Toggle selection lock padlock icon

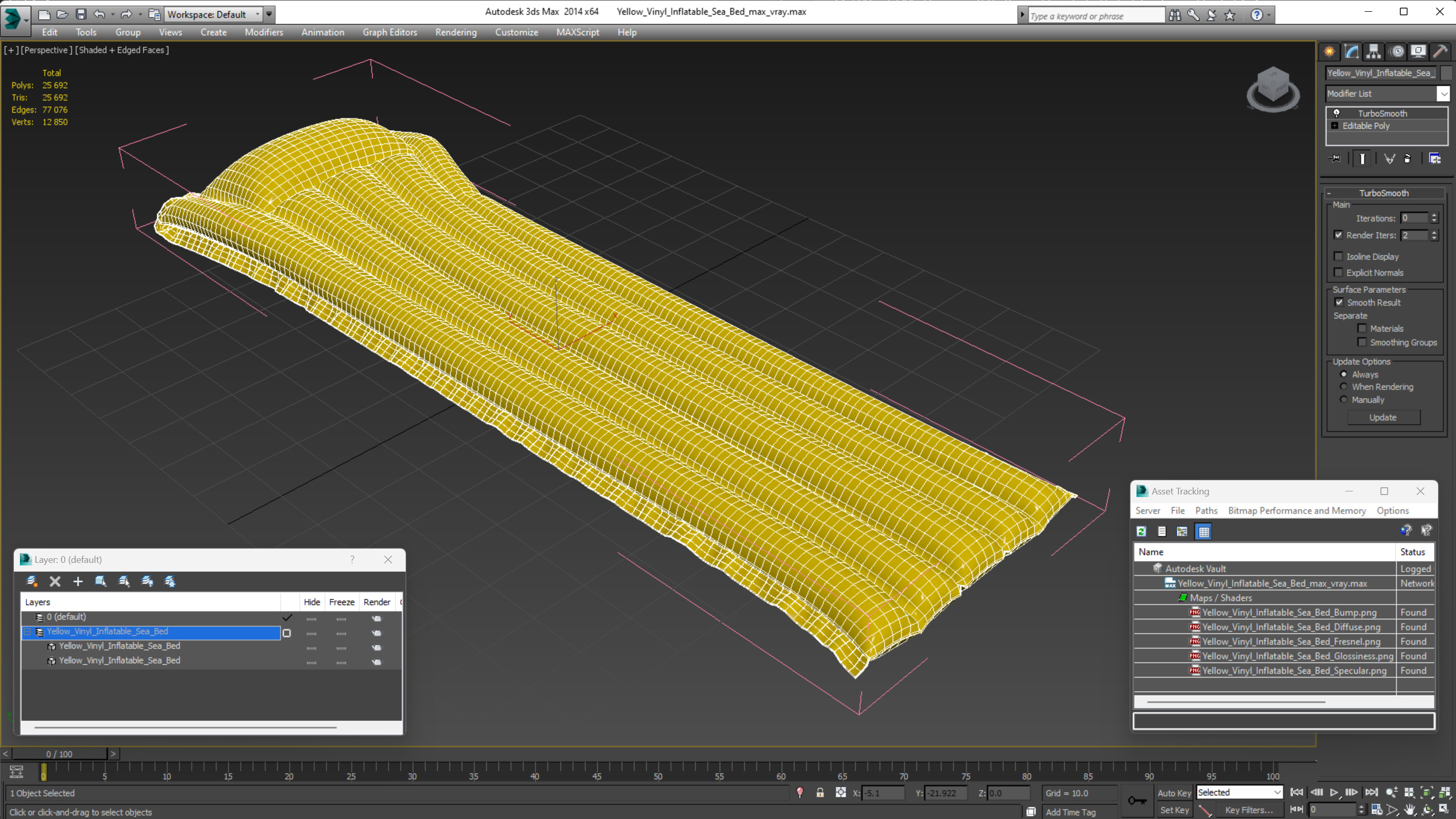[820, 792]
